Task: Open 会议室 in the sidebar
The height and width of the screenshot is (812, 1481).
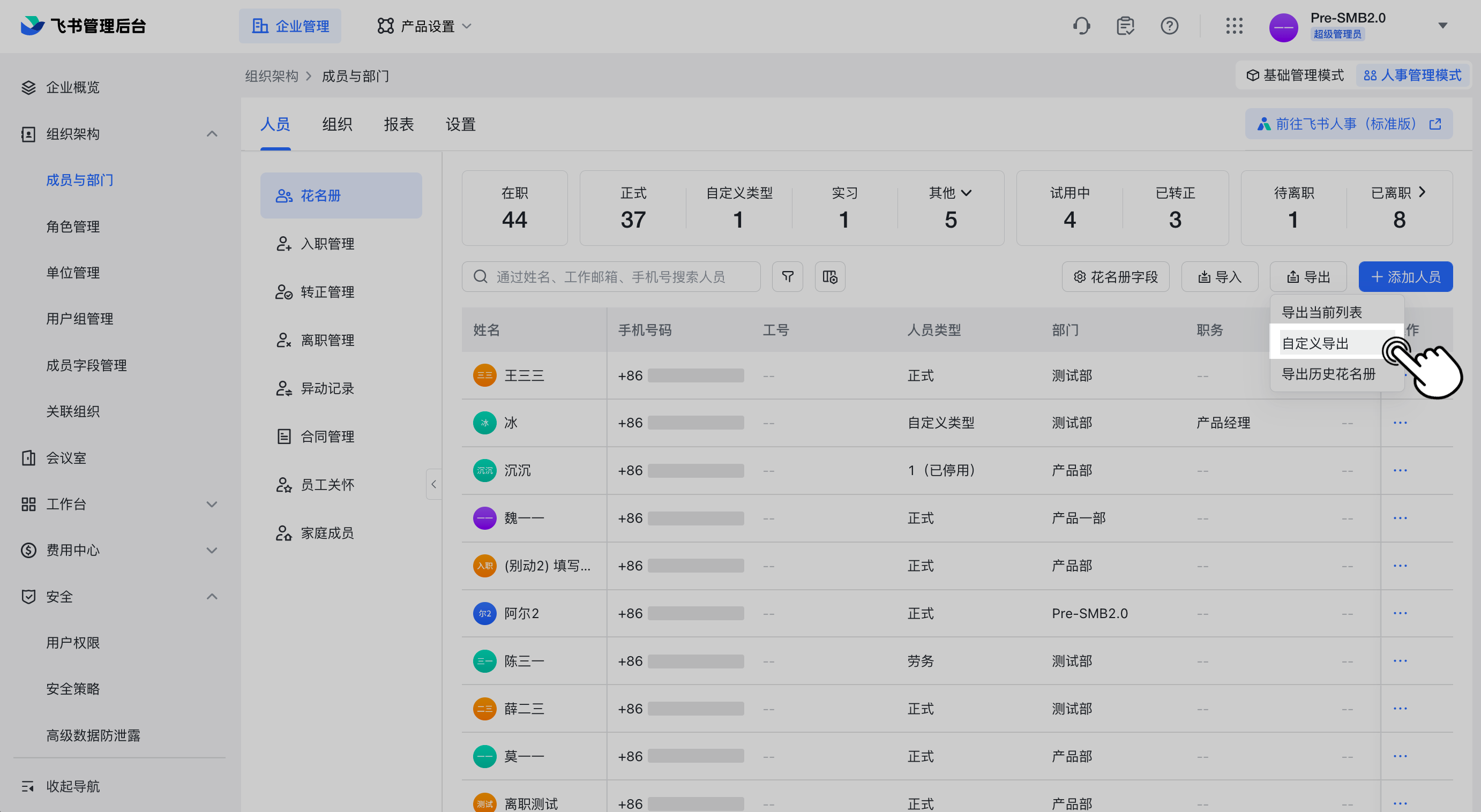Action: (x=66, y=458)
